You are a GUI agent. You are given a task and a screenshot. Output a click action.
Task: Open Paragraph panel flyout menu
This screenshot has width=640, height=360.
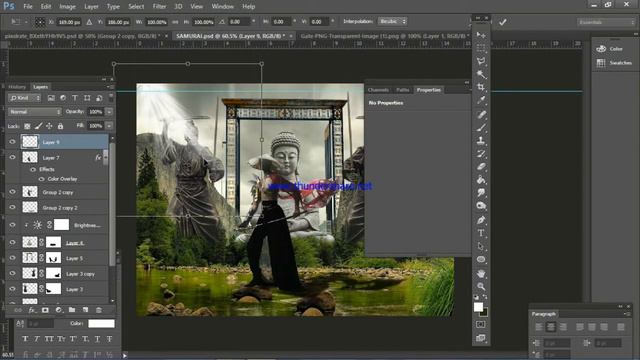[626, 314]
